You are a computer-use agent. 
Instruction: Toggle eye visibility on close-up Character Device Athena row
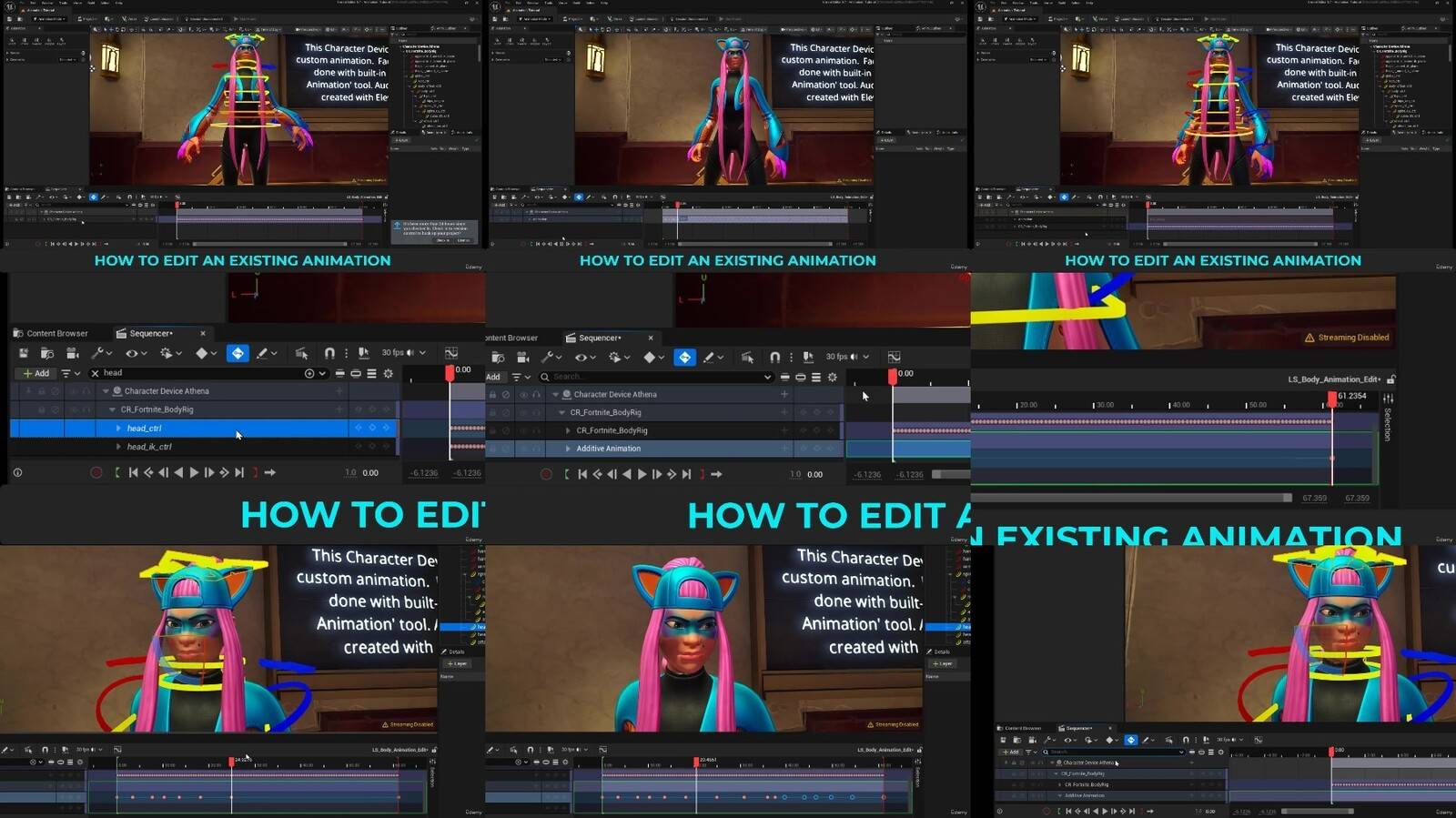(523, 395)
